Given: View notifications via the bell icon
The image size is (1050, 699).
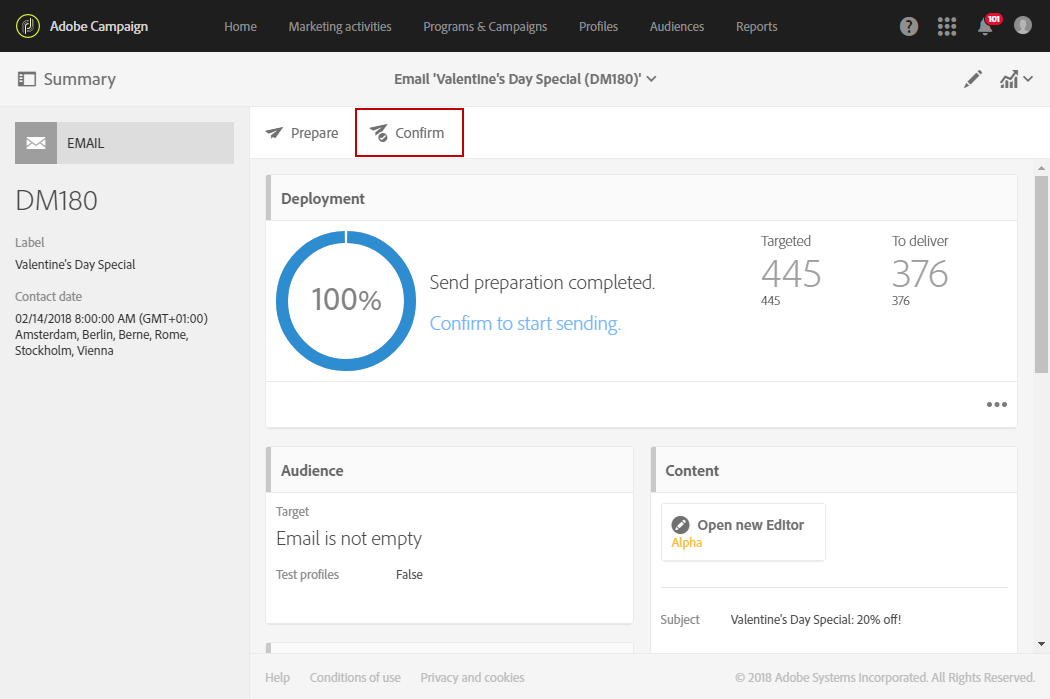Looking at the screenshot, I should pyautogui.click(x=985, y=27).
